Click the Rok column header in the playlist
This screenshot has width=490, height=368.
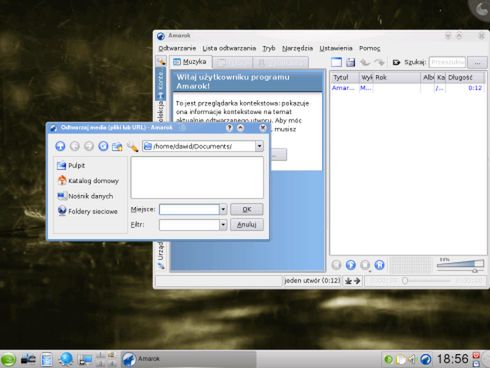coord(397,78)
